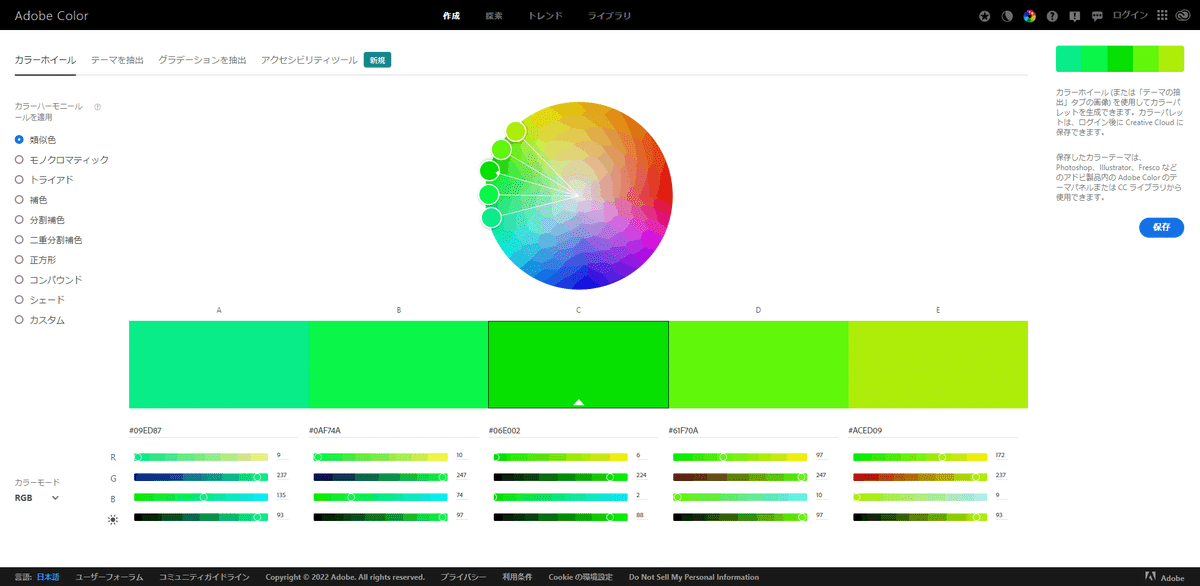Select the 二重分割補色 harmony rule
This screenshot has height=586, width=1200.
coord(48,240)
